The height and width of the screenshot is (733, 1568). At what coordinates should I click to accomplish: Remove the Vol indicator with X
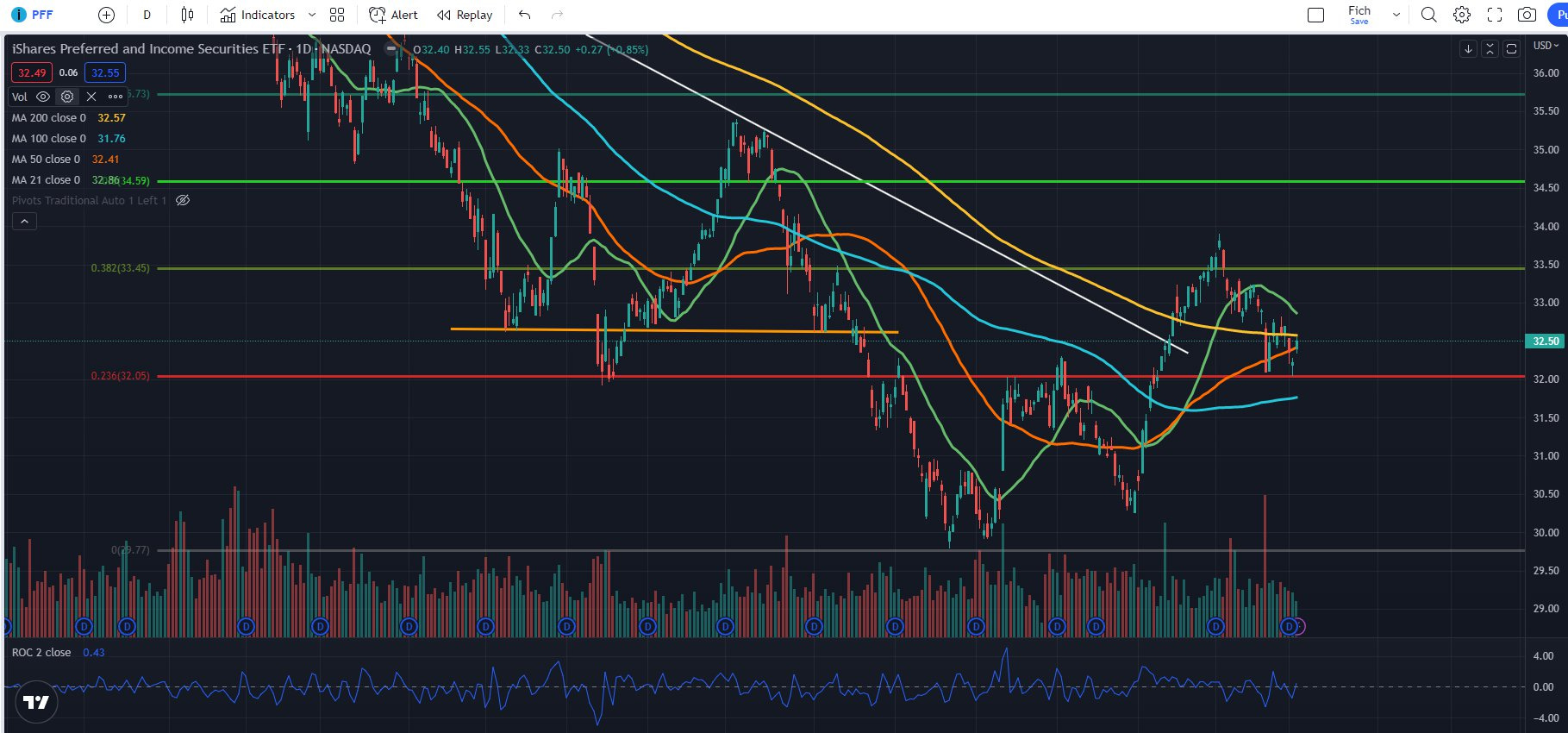(91, 97)
